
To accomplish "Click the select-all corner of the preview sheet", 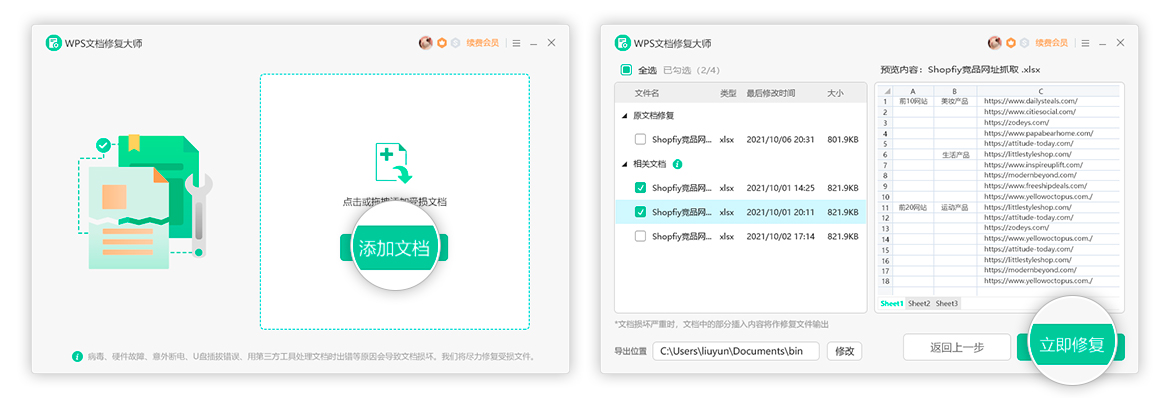I will point(886,91).
